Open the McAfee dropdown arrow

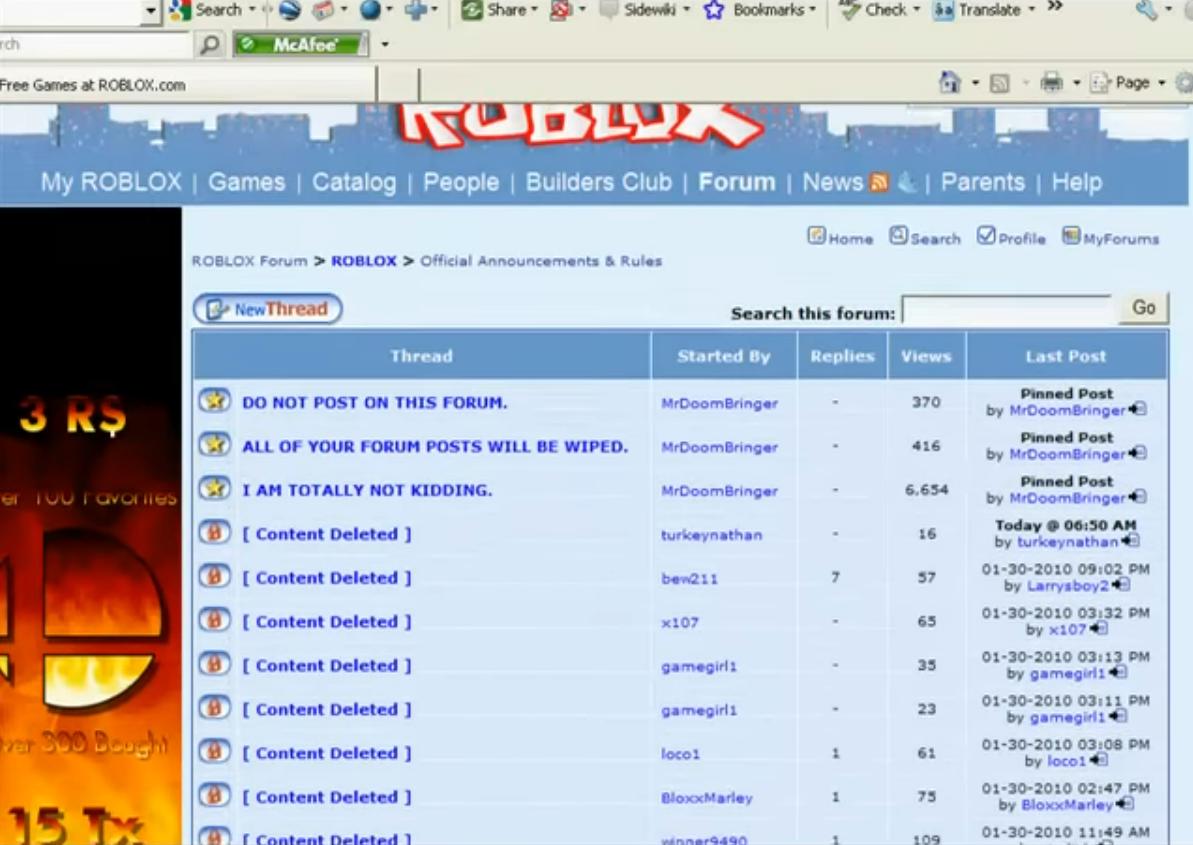[x=385, y=45]
